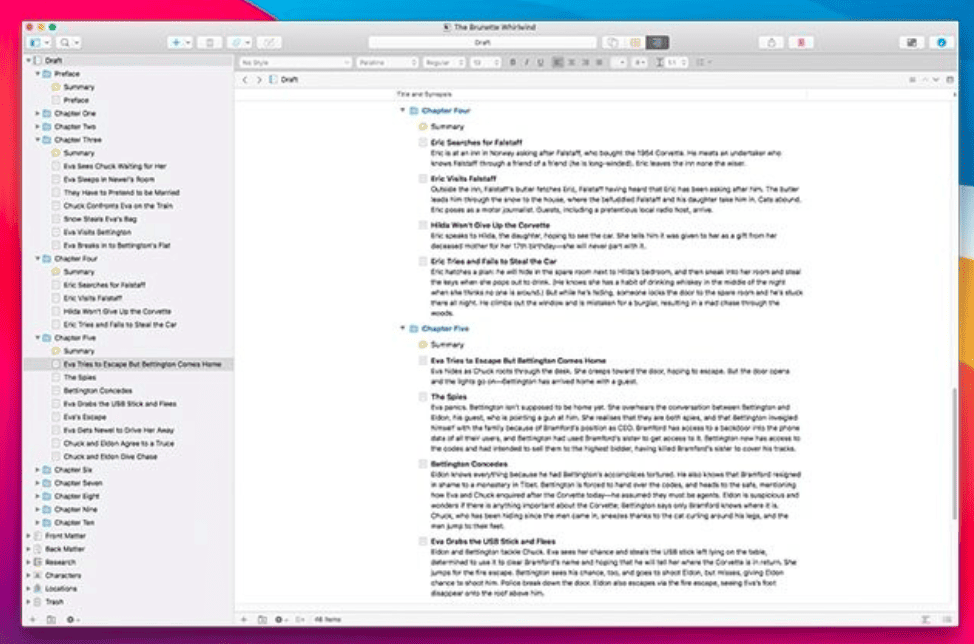Image resolution: width=974 pixels, height=644 pixels.
Task: Switch to Outliner view mode
Action: click(657, 42)
